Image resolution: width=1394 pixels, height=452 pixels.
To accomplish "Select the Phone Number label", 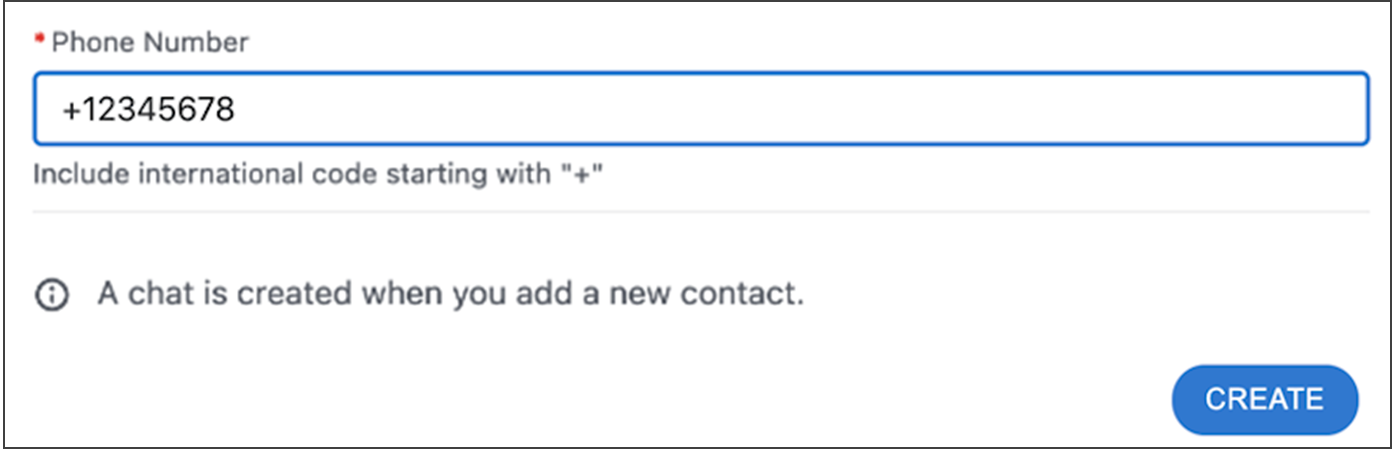I will [x=150, y=42].
